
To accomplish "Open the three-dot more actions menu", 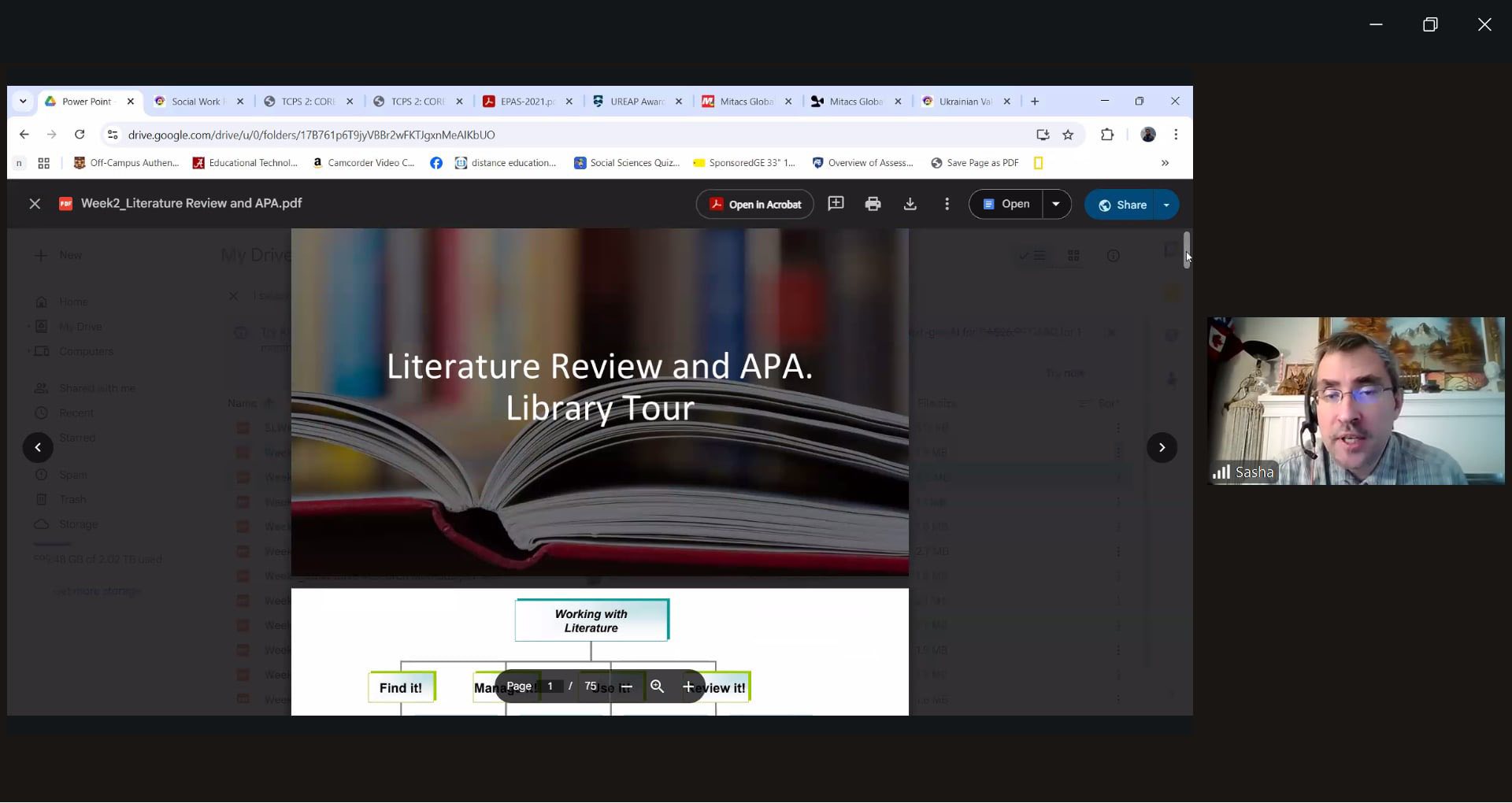I will [x=947, y=205].
